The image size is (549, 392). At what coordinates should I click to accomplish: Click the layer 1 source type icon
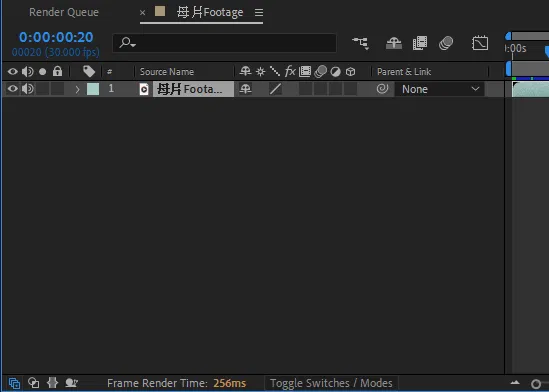pyautogui.click(x=144, y=89)
